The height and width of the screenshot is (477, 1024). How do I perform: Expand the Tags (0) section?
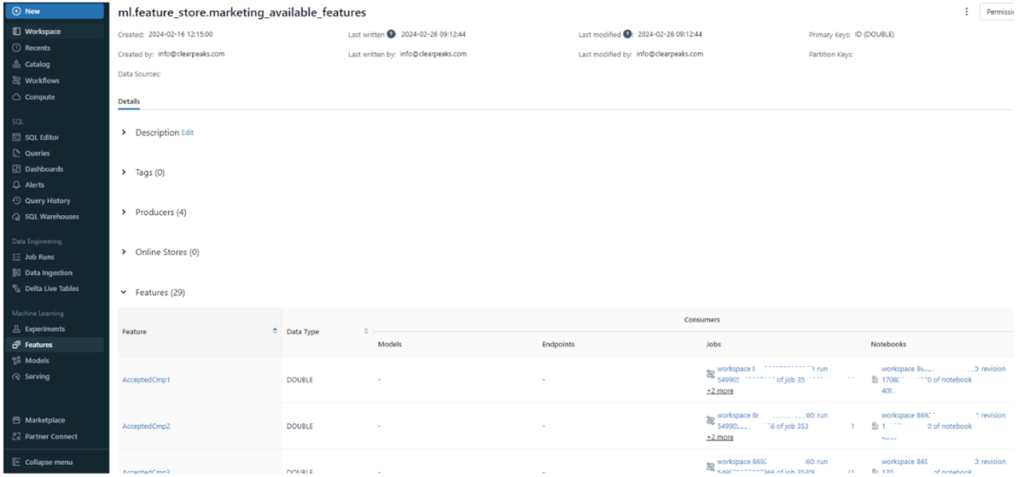click(124, 172)
